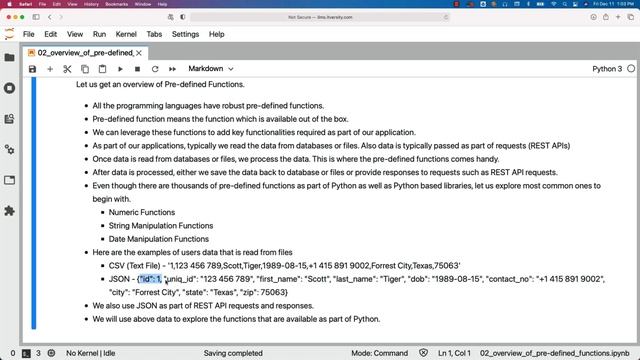Reload the page in Safari address bar
Screen dimensions: 640x360
(x=446, y=17)
